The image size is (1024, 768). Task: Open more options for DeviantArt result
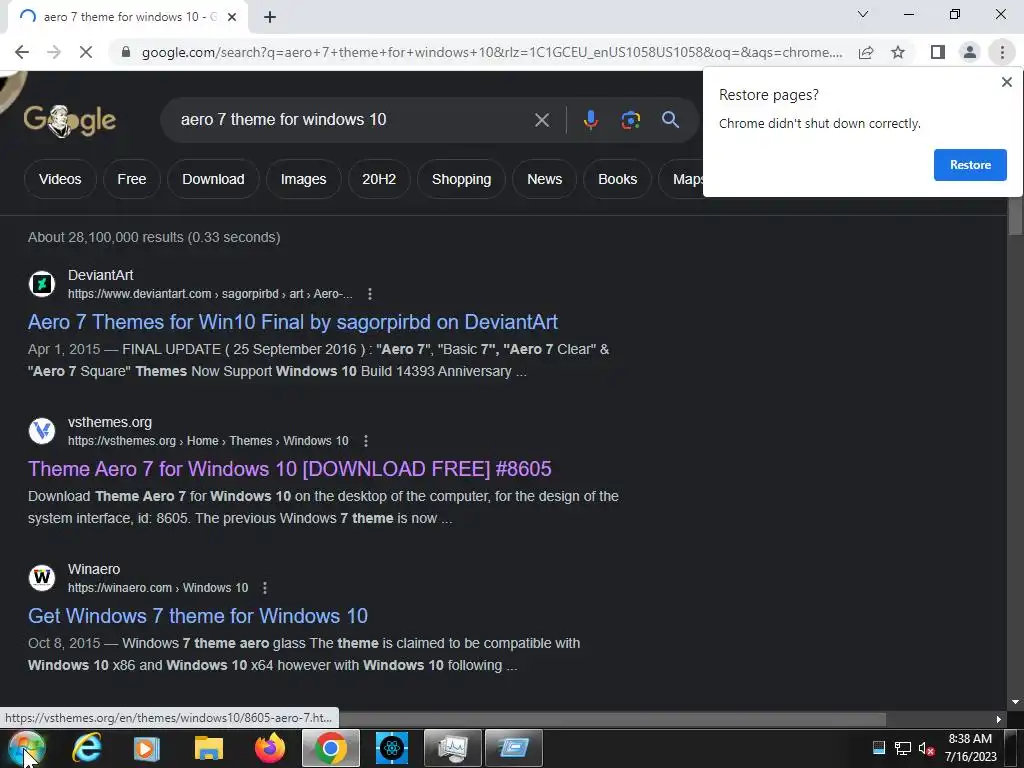pyautogui.click(x=370, y=294)
